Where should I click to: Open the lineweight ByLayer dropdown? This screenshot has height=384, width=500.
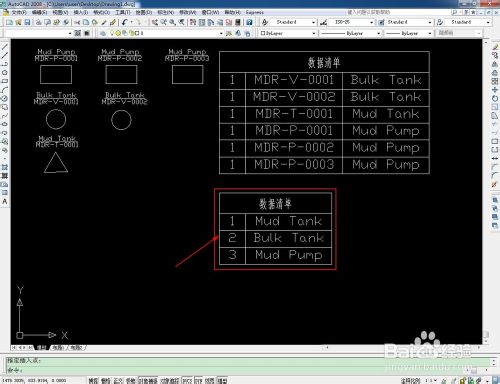point(429,33)
